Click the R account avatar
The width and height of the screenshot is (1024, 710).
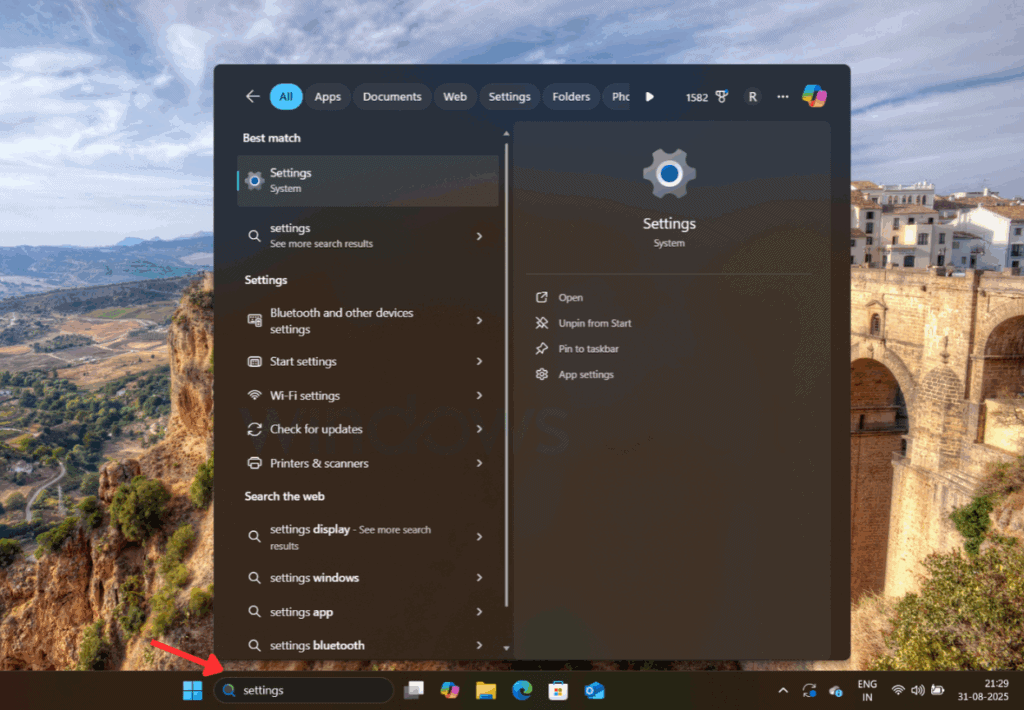click(x=752, y=97)
